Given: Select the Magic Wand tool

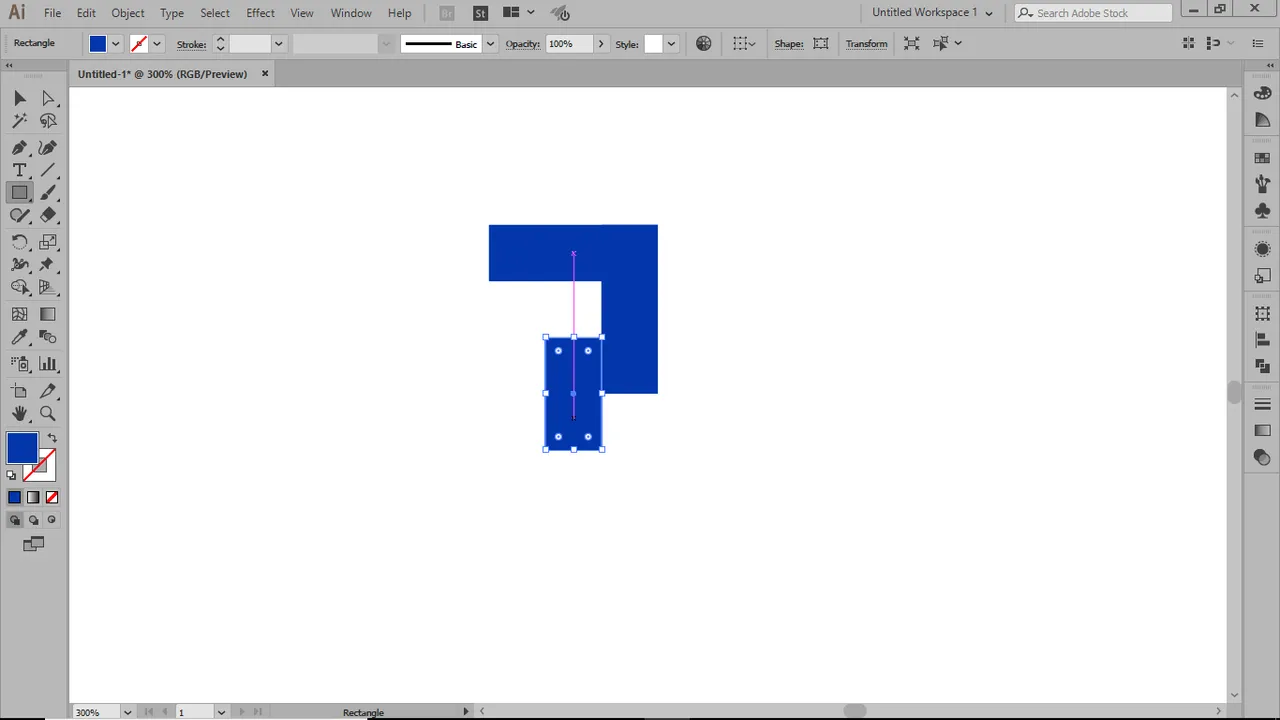Looking at the screenshot, I should pyautogui.click(x=20, y=121).
